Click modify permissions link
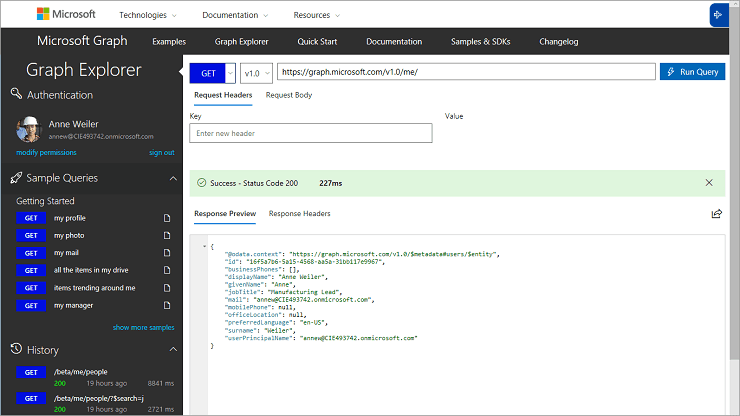This screenshot has height=416, width=740. [46, 153]
